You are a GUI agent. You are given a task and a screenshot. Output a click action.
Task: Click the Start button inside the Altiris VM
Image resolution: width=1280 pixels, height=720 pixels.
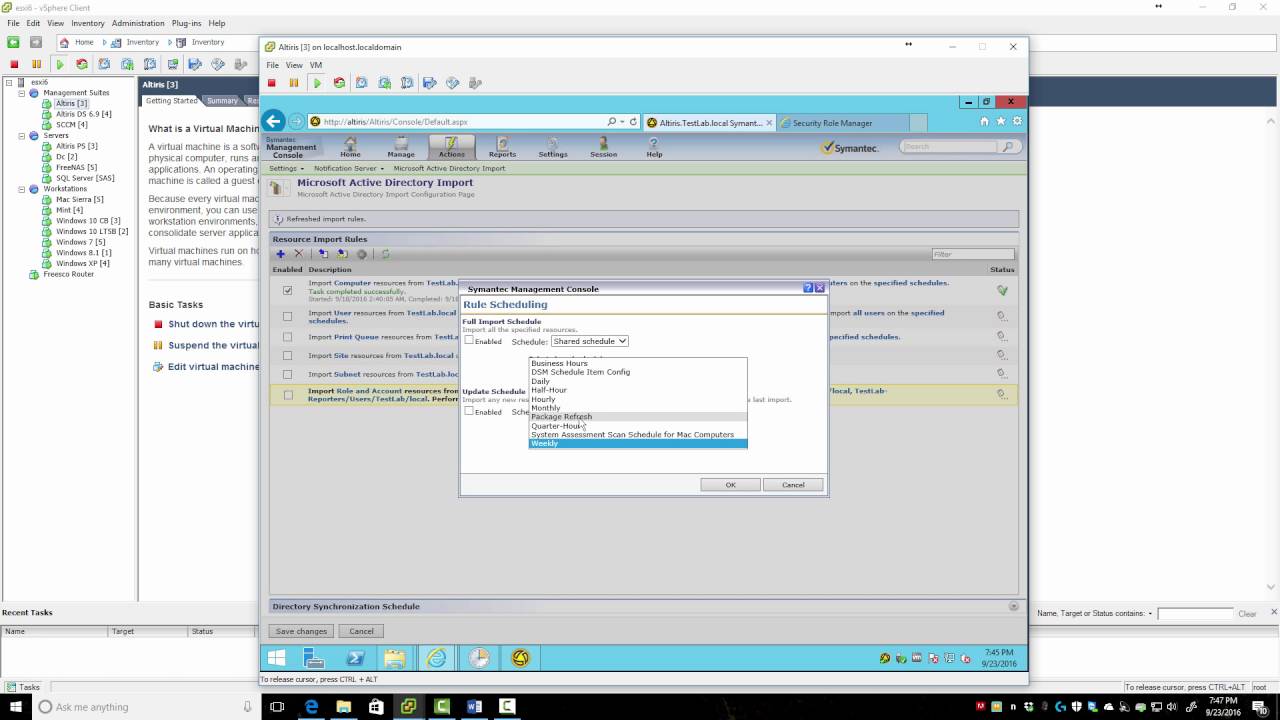click(277, 658)
